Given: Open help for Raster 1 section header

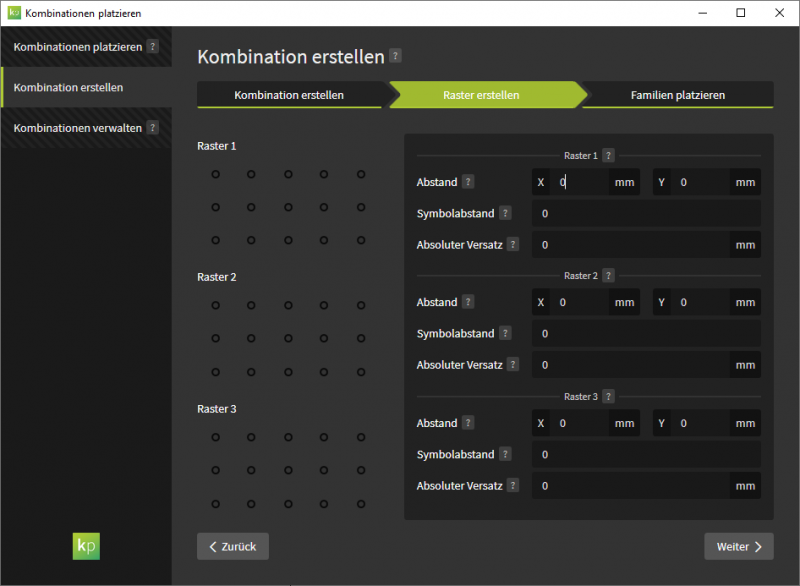Looking at the screenshot, I should [608, 156].
